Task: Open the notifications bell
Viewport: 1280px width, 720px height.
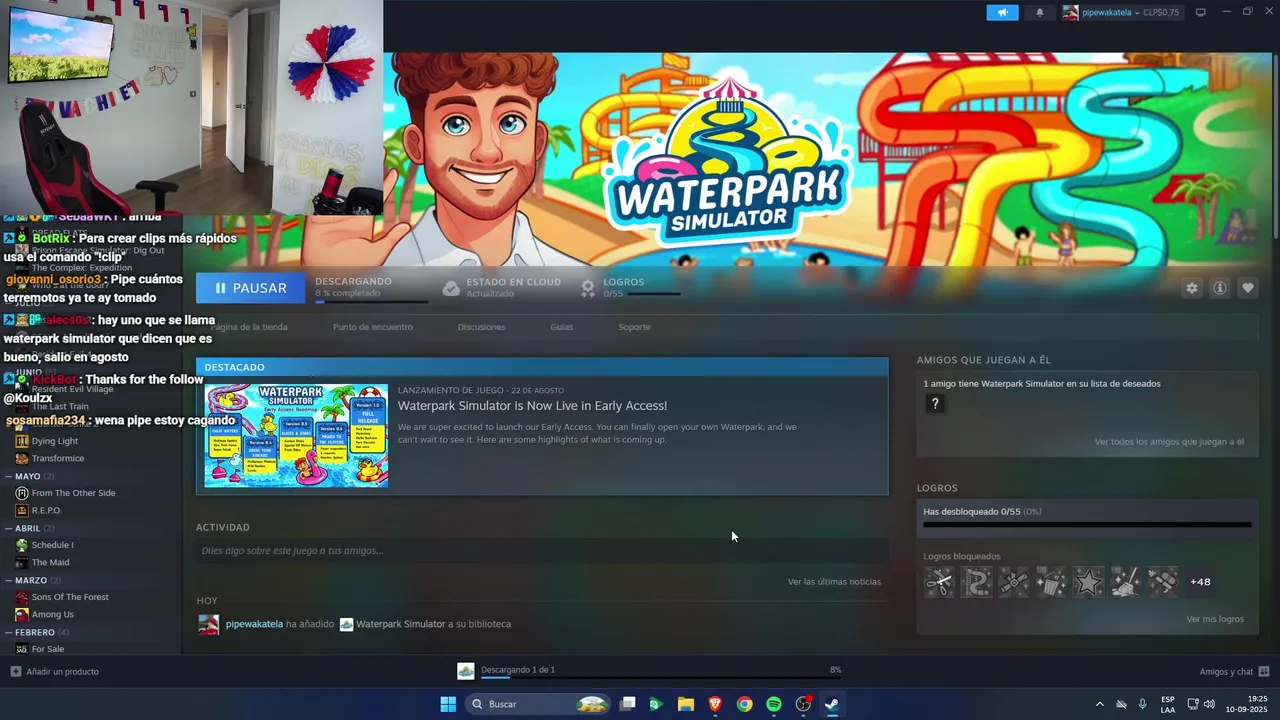Action: pyautogui.click(x=1039, y=13)
